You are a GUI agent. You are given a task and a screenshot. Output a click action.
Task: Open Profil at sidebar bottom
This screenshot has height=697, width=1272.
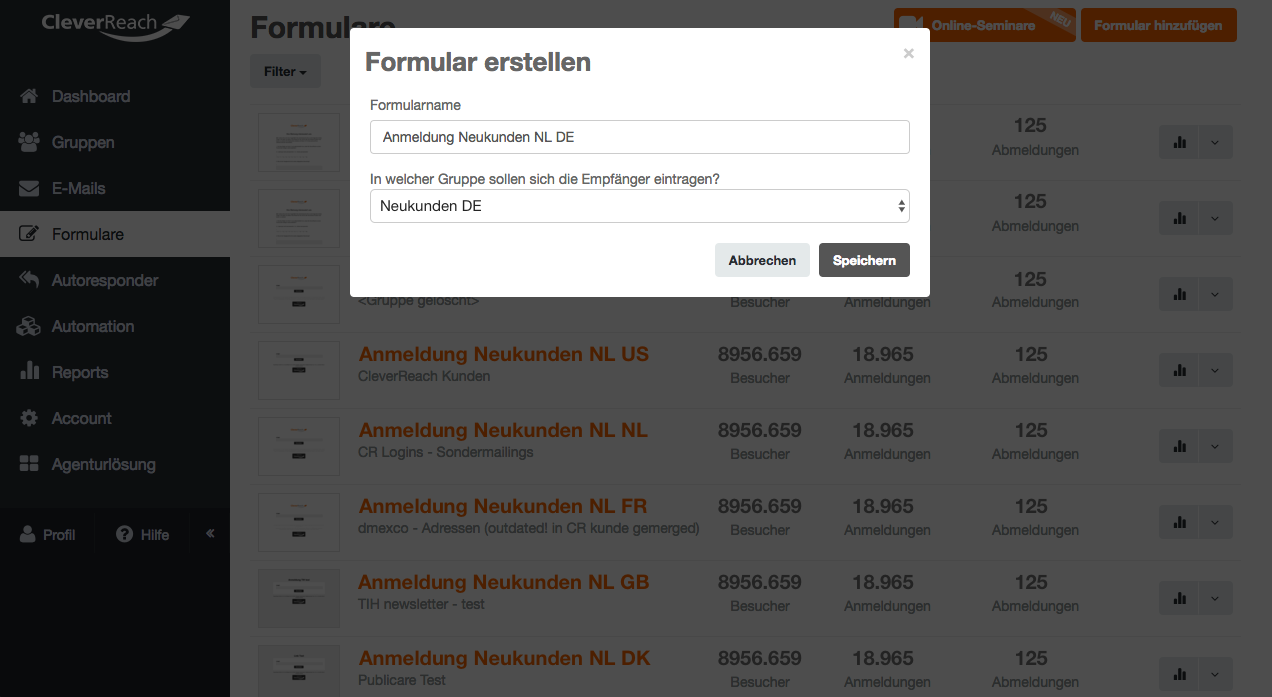pos(48,535)
